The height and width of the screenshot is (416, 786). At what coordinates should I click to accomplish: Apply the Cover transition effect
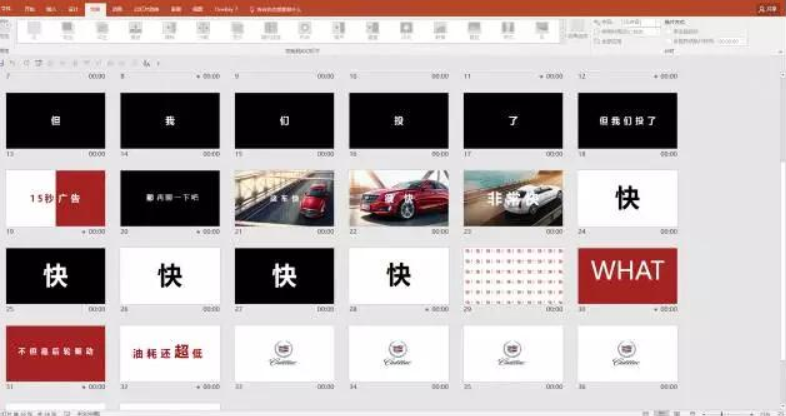[372, 30]
